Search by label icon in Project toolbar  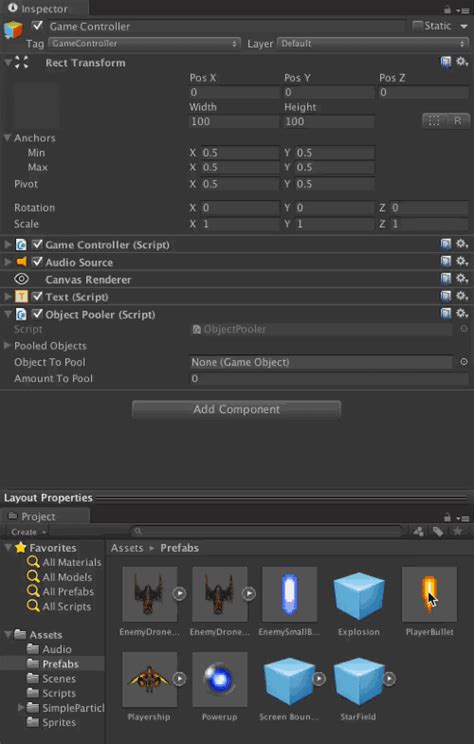click(437, 531)
